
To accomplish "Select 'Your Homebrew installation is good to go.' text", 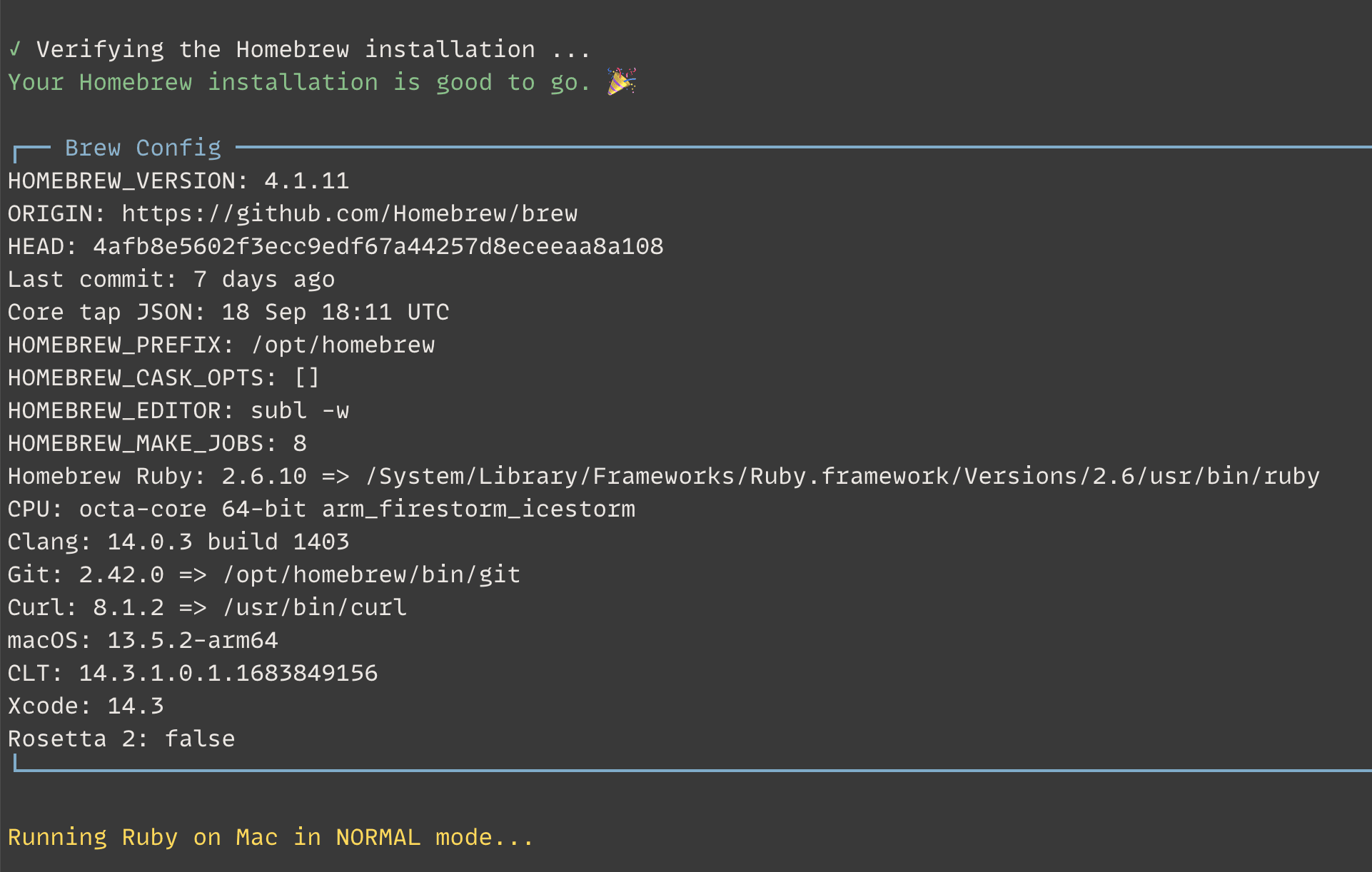I will 299,83.
